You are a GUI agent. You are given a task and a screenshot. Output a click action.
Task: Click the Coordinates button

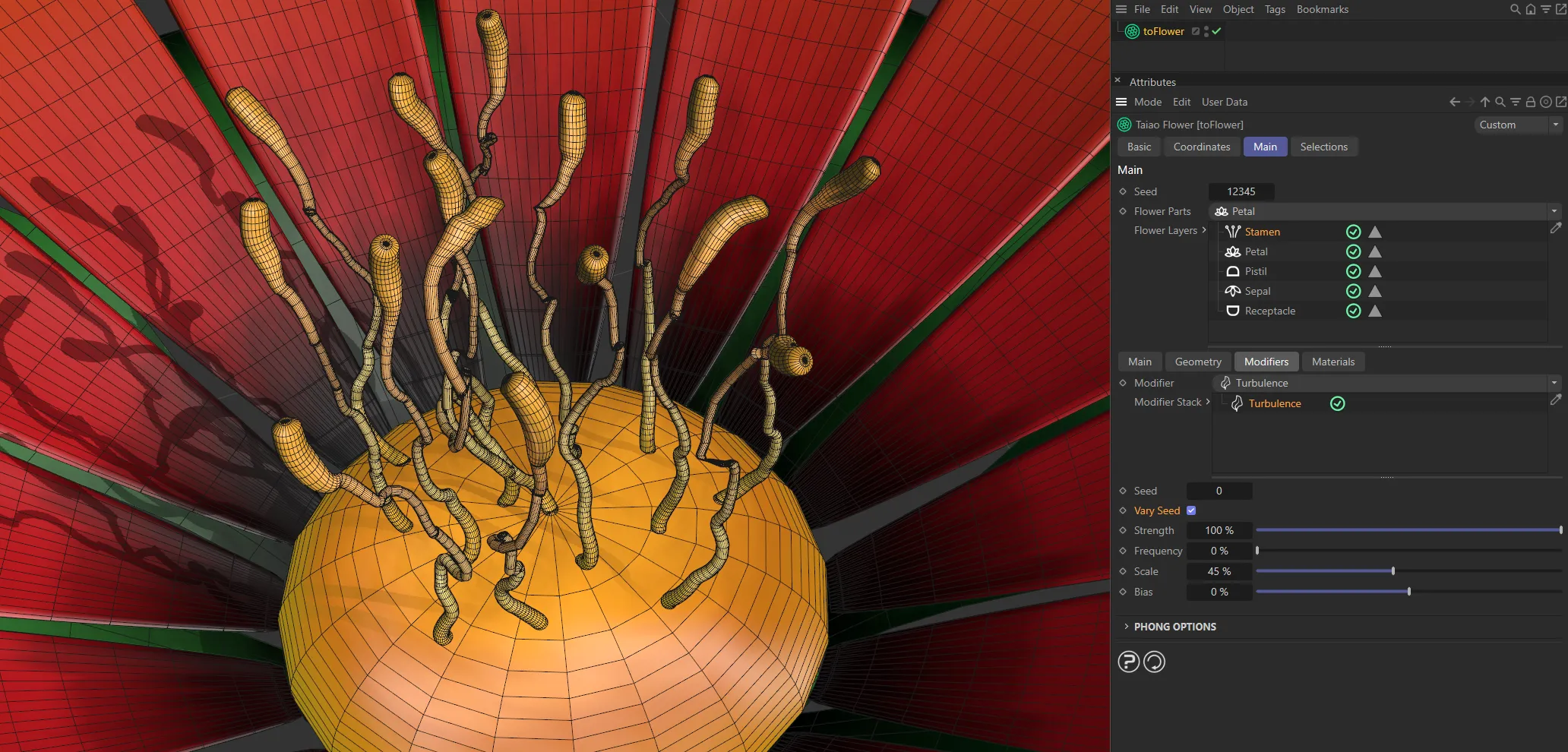1201,147
